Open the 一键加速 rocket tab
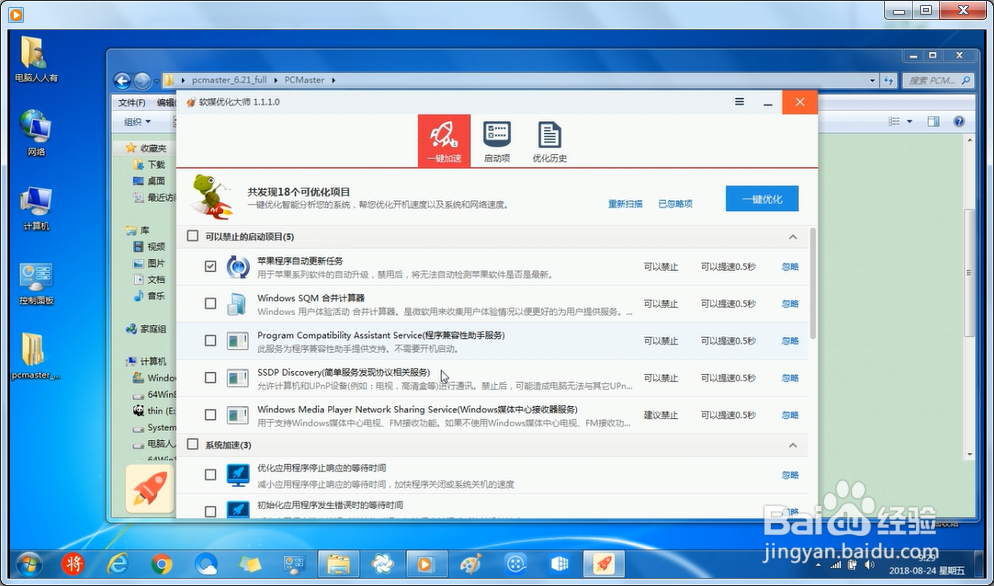The width and height of the screenshot is (994, 586). coord(444,140)
